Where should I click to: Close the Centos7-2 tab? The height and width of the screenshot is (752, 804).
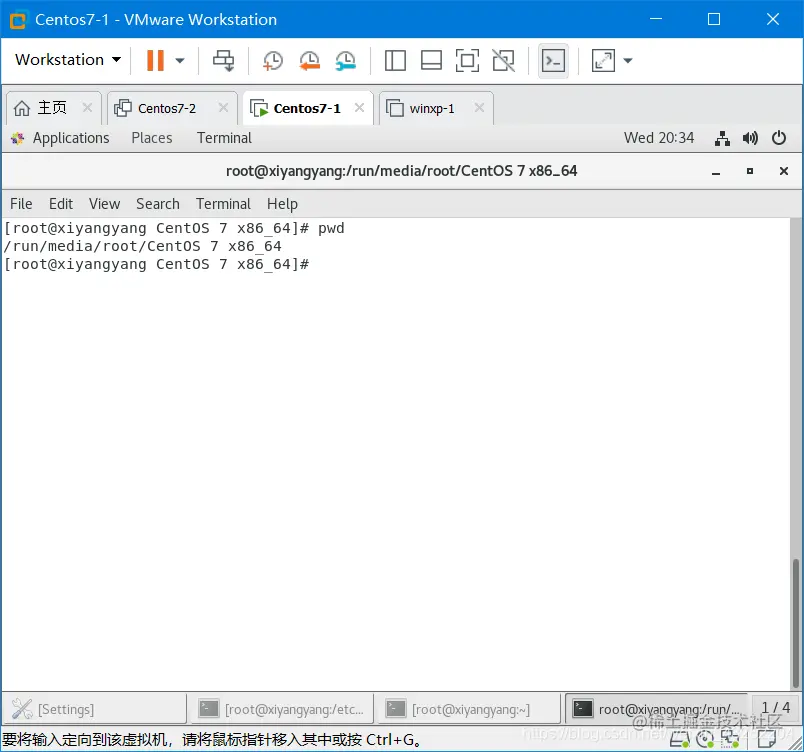[x=223, y=108]
